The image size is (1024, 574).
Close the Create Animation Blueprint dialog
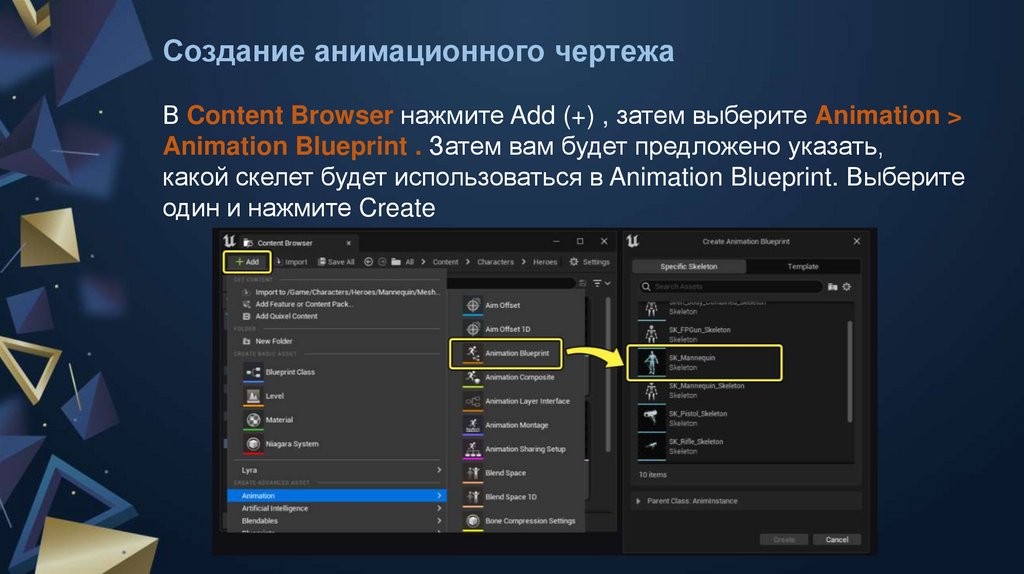(857, 242)
